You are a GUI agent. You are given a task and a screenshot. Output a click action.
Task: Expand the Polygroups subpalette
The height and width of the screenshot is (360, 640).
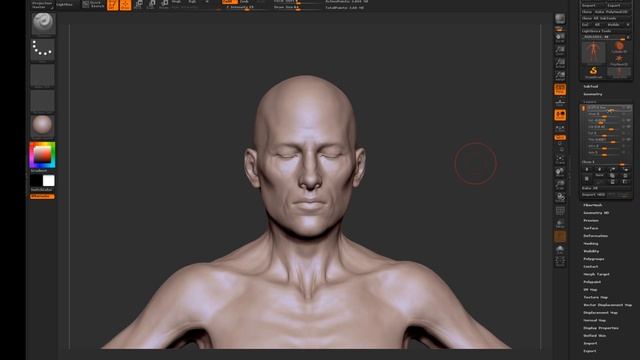[x=593, y=259]
